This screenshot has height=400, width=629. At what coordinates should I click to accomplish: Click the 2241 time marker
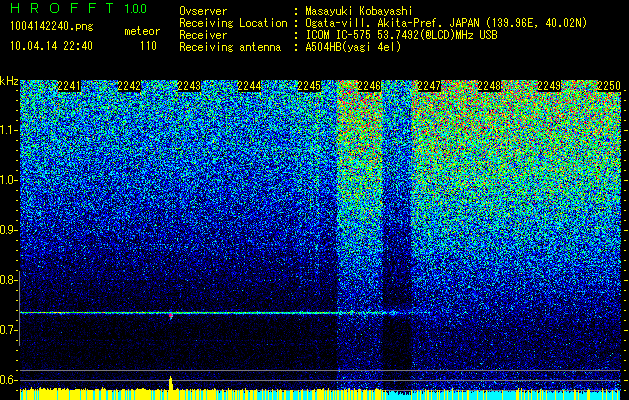tap(69, 86)
